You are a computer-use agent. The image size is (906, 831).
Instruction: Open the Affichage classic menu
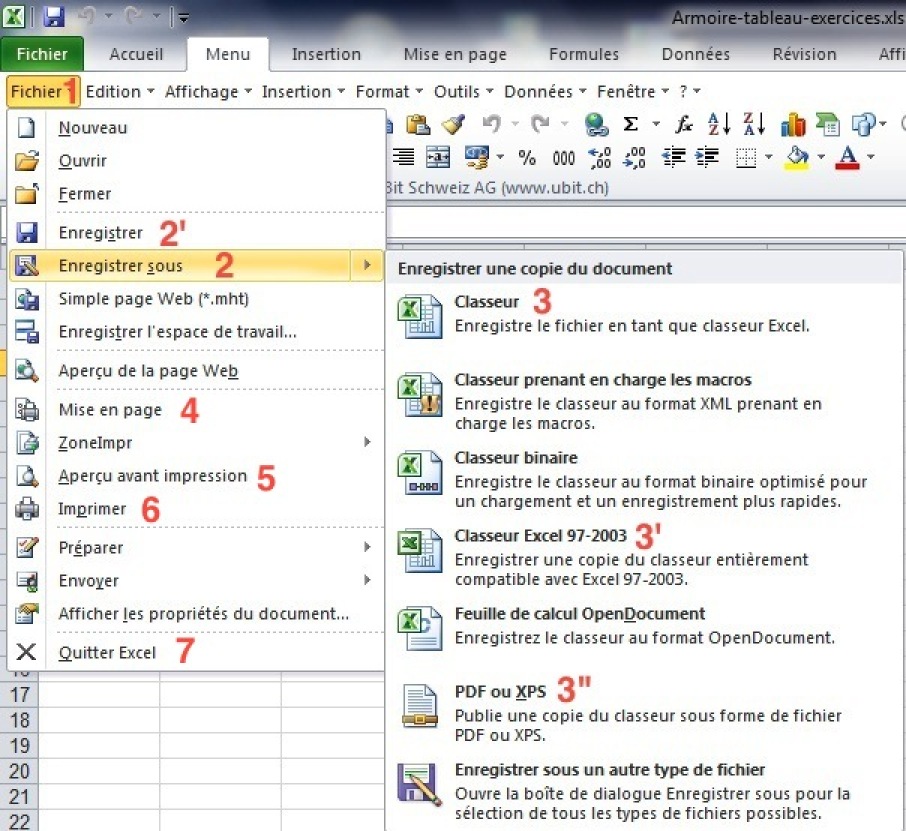point(208,91)
